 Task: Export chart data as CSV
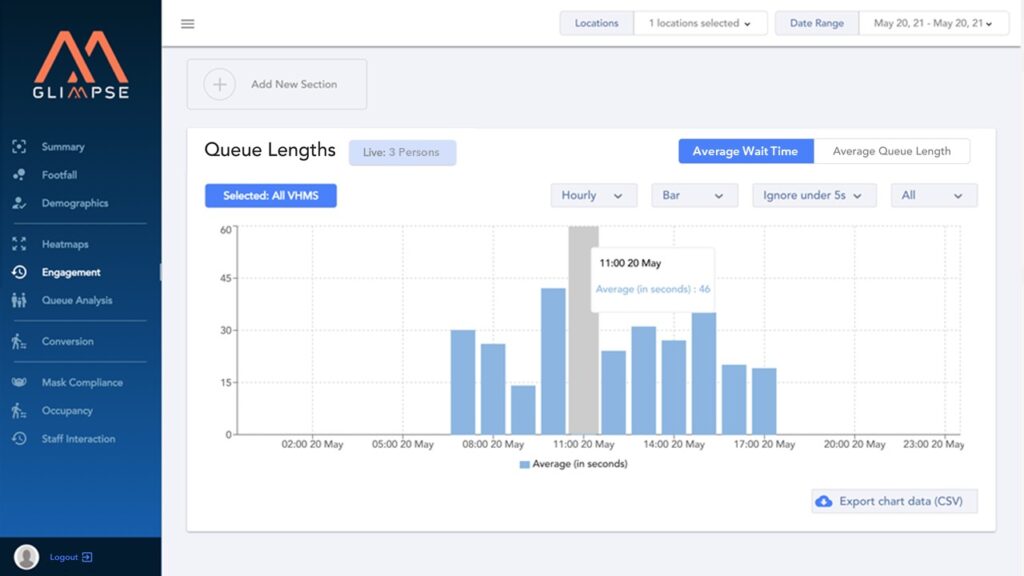click(894, 501)
